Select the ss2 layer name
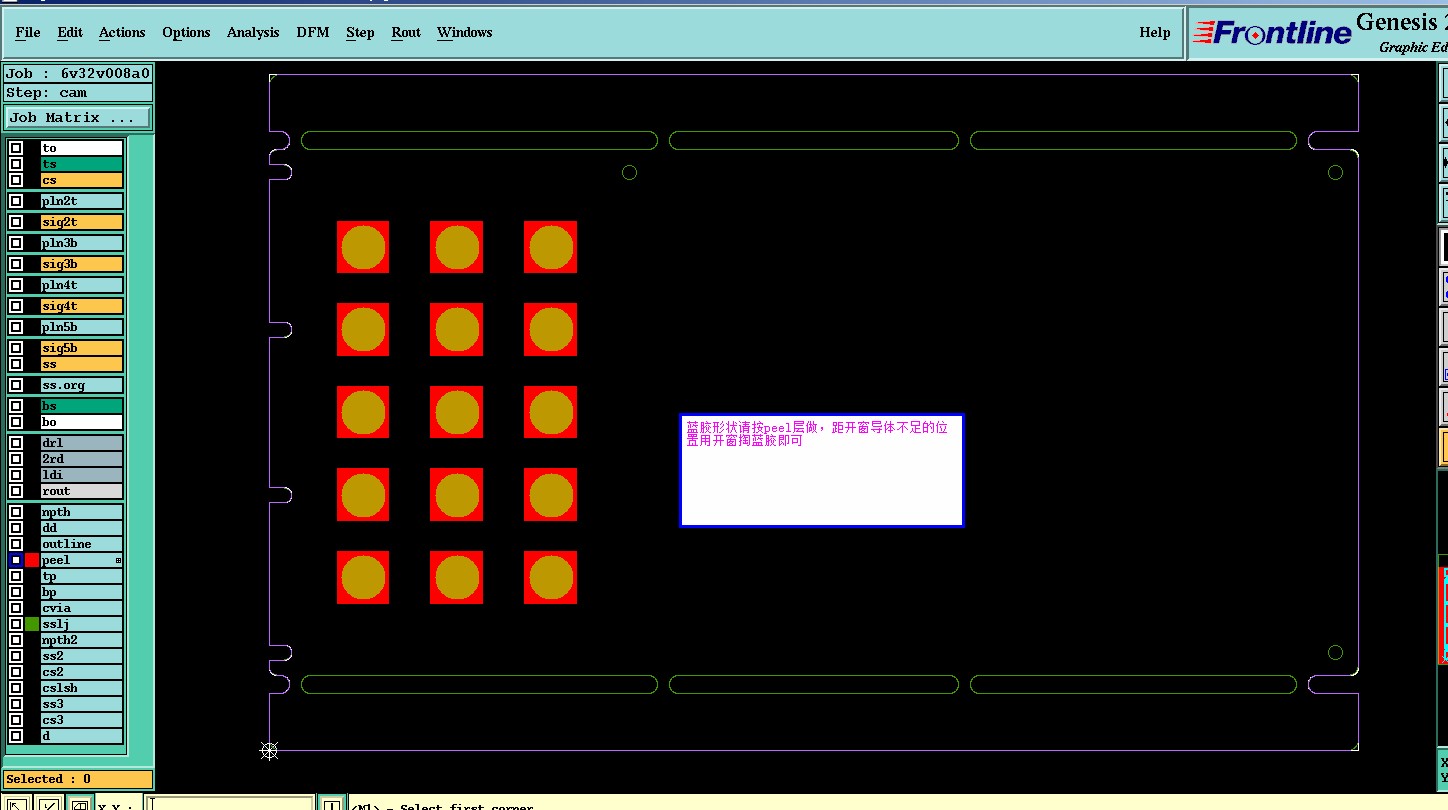The height and width of the screenshot is (810, 1448). pyautogui.click(x=82, y=656)
